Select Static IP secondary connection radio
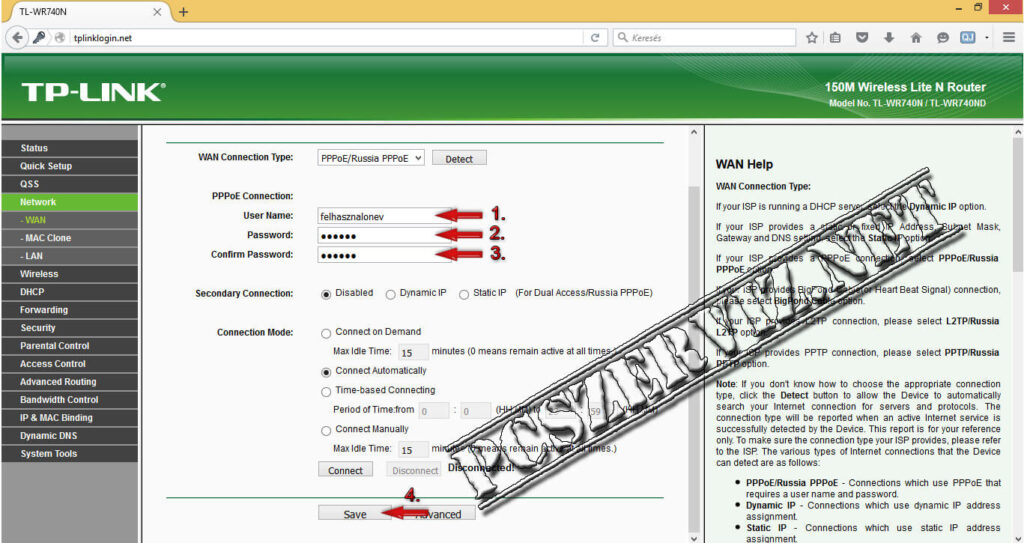Image resolution: width=1024 pixels, height=543 pixels. [x=464, y=295]
